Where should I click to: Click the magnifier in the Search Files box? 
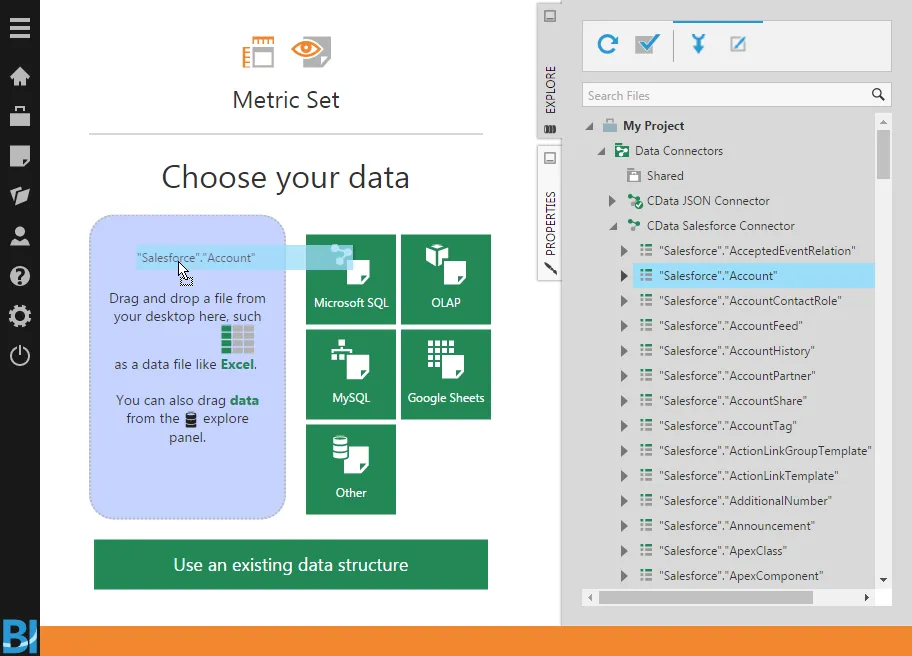click(x=878, y=94)
